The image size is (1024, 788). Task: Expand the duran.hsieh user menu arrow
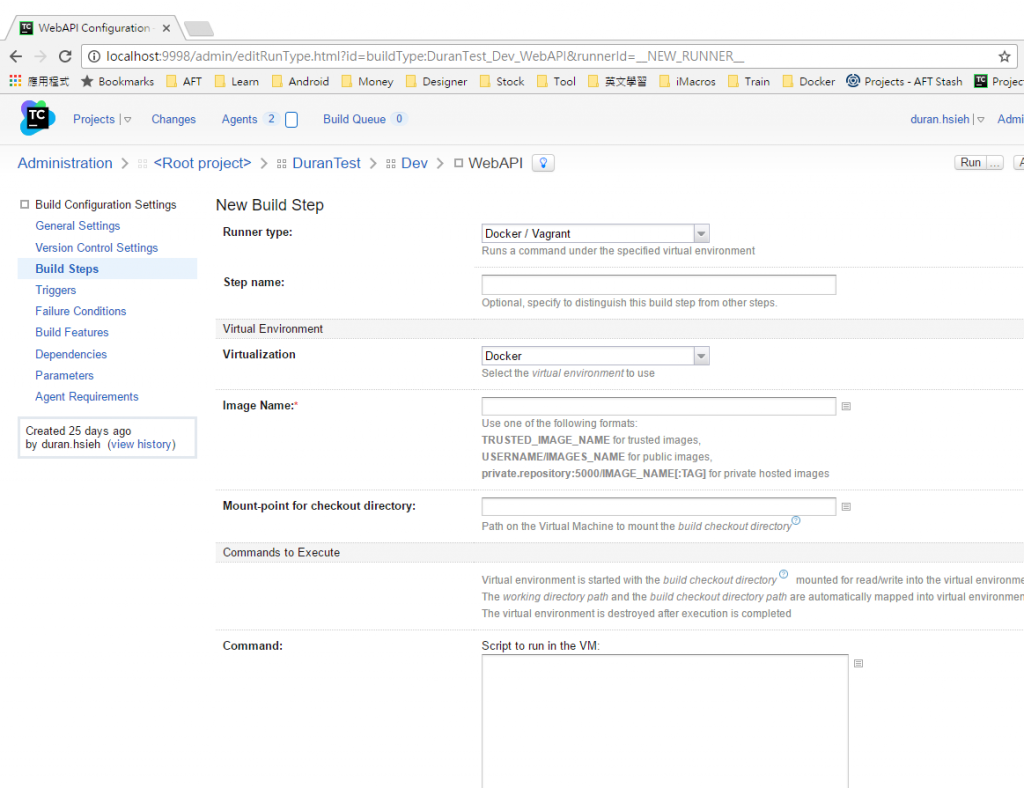coord(980,119)
